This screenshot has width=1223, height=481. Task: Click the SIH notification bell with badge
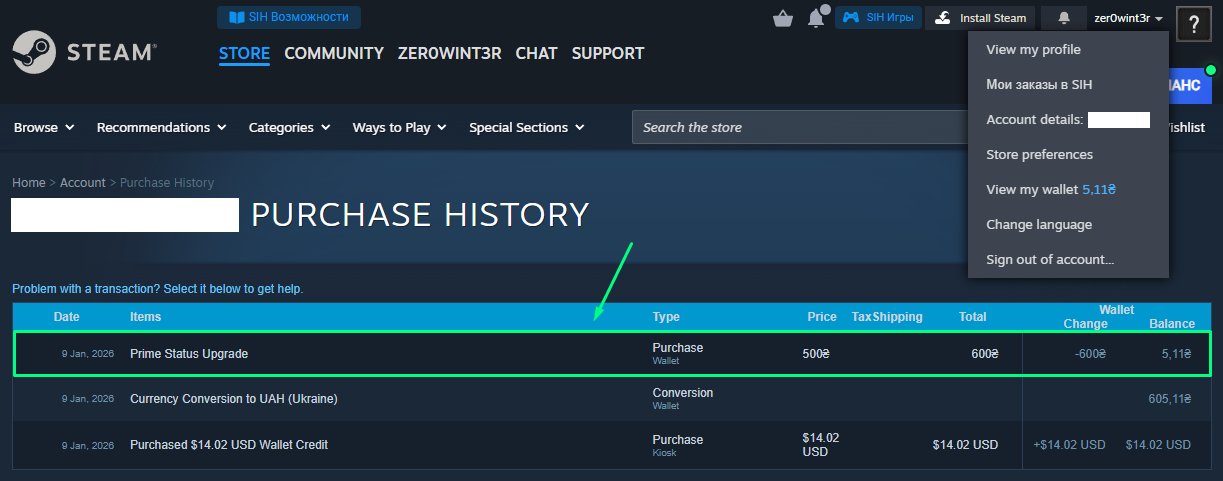pos(817,17)
